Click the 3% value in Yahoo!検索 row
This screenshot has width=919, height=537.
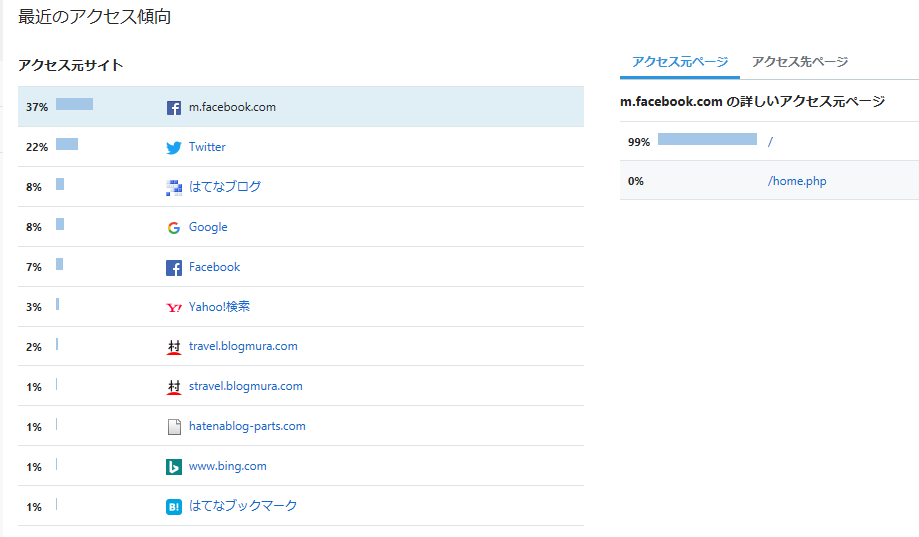coord(34,307)
